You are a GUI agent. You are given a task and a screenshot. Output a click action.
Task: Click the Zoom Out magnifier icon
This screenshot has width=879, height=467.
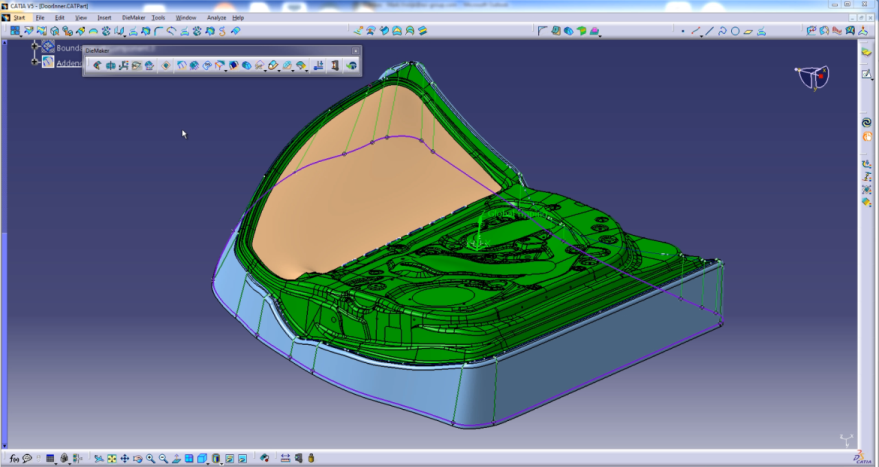point(163,458)
